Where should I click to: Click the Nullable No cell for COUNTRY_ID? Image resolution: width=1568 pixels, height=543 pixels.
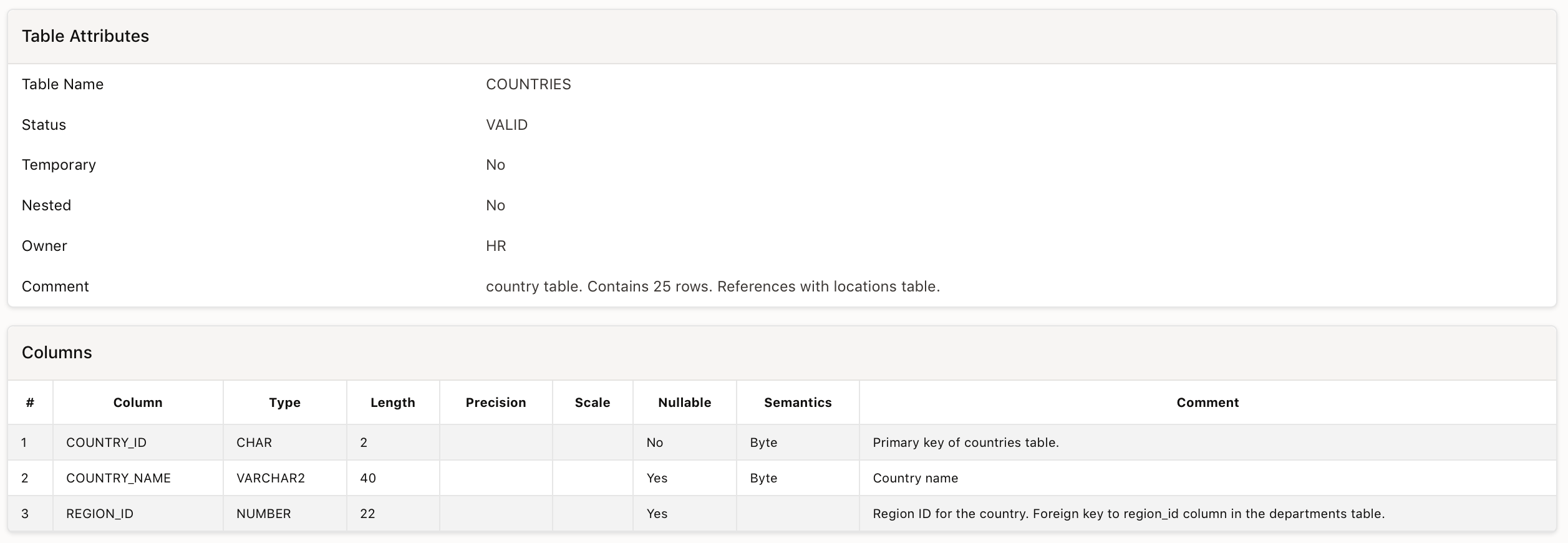(x=684, y=443)
